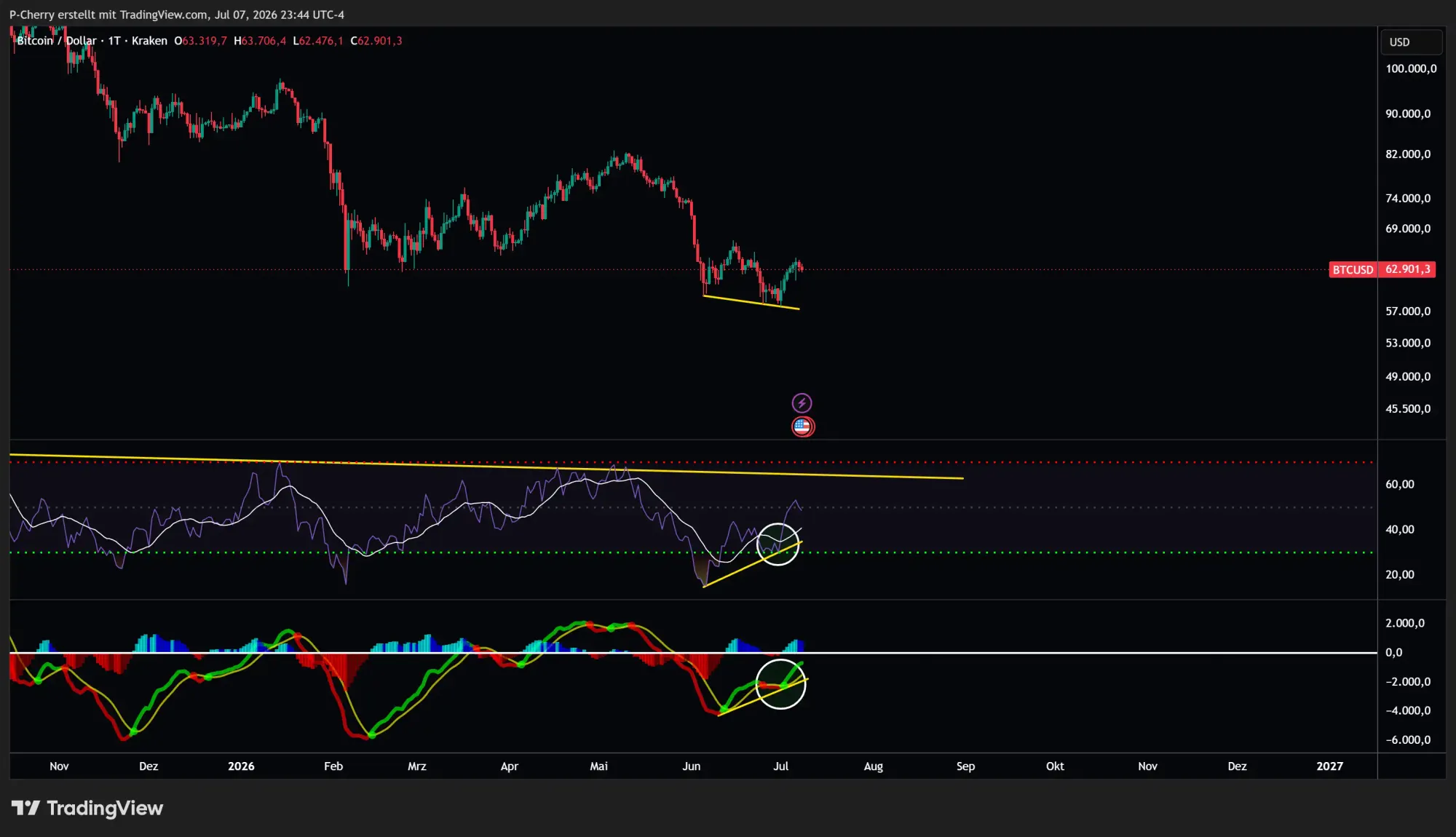Click the US flag economic event icon
This screenshot has height=837, width=1456.
click(x=802, y=427)
